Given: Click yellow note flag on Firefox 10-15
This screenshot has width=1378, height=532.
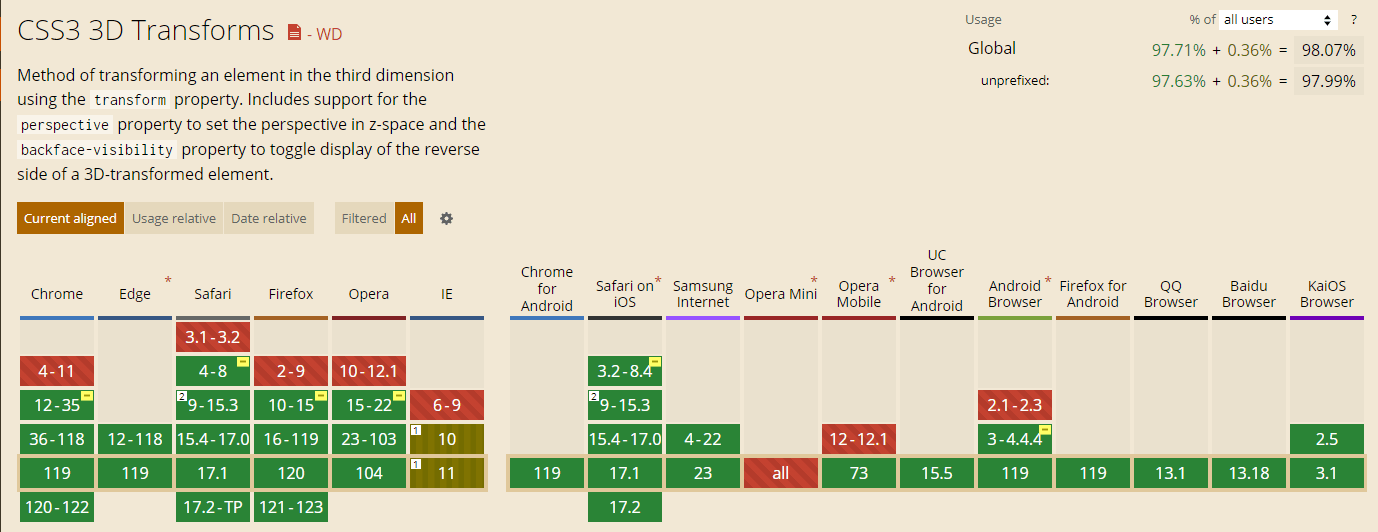Looking at the screenshot, I should tap(321, 396).
